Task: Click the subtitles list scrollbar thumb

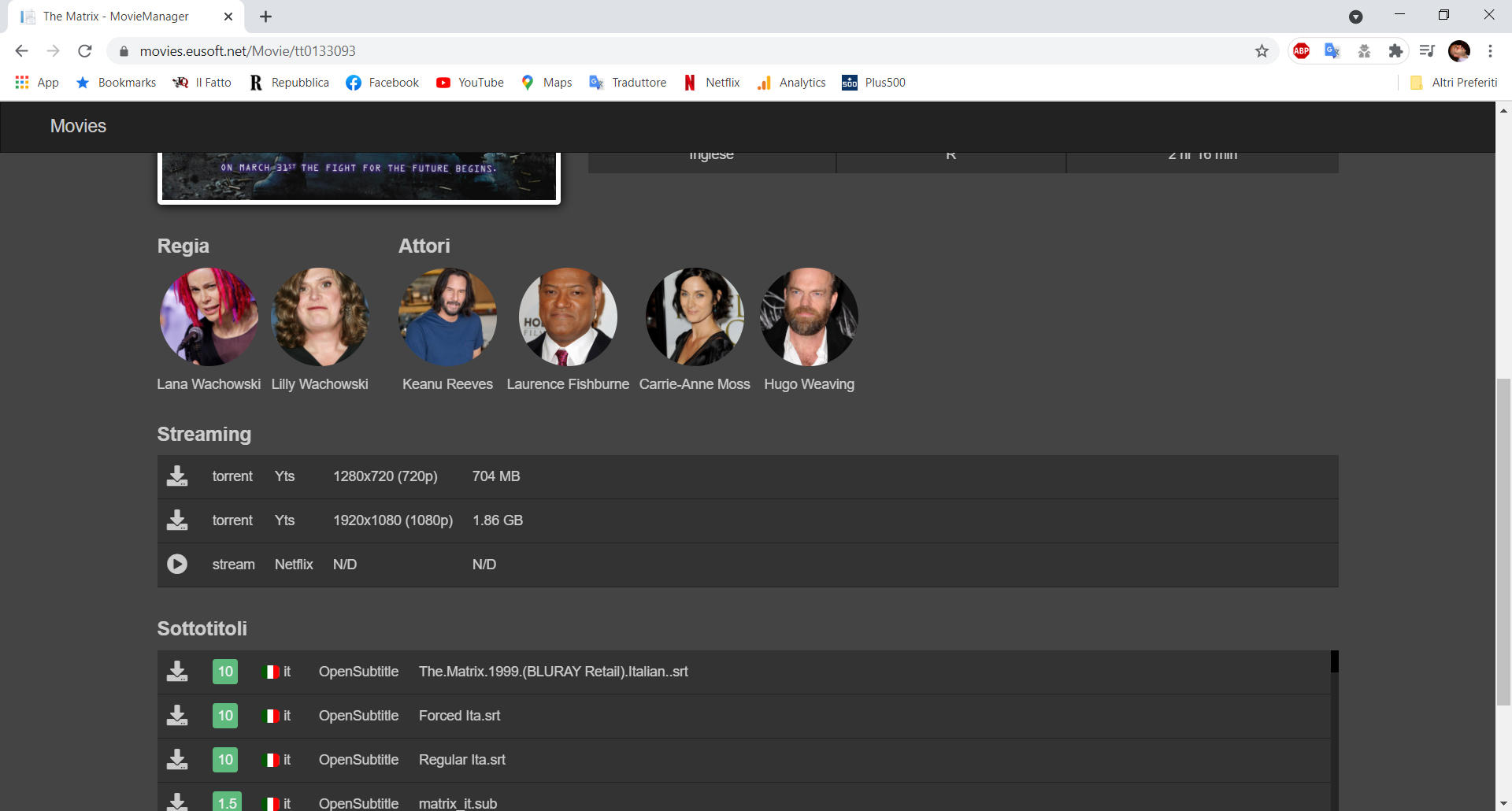Action: pos(1335,661)
